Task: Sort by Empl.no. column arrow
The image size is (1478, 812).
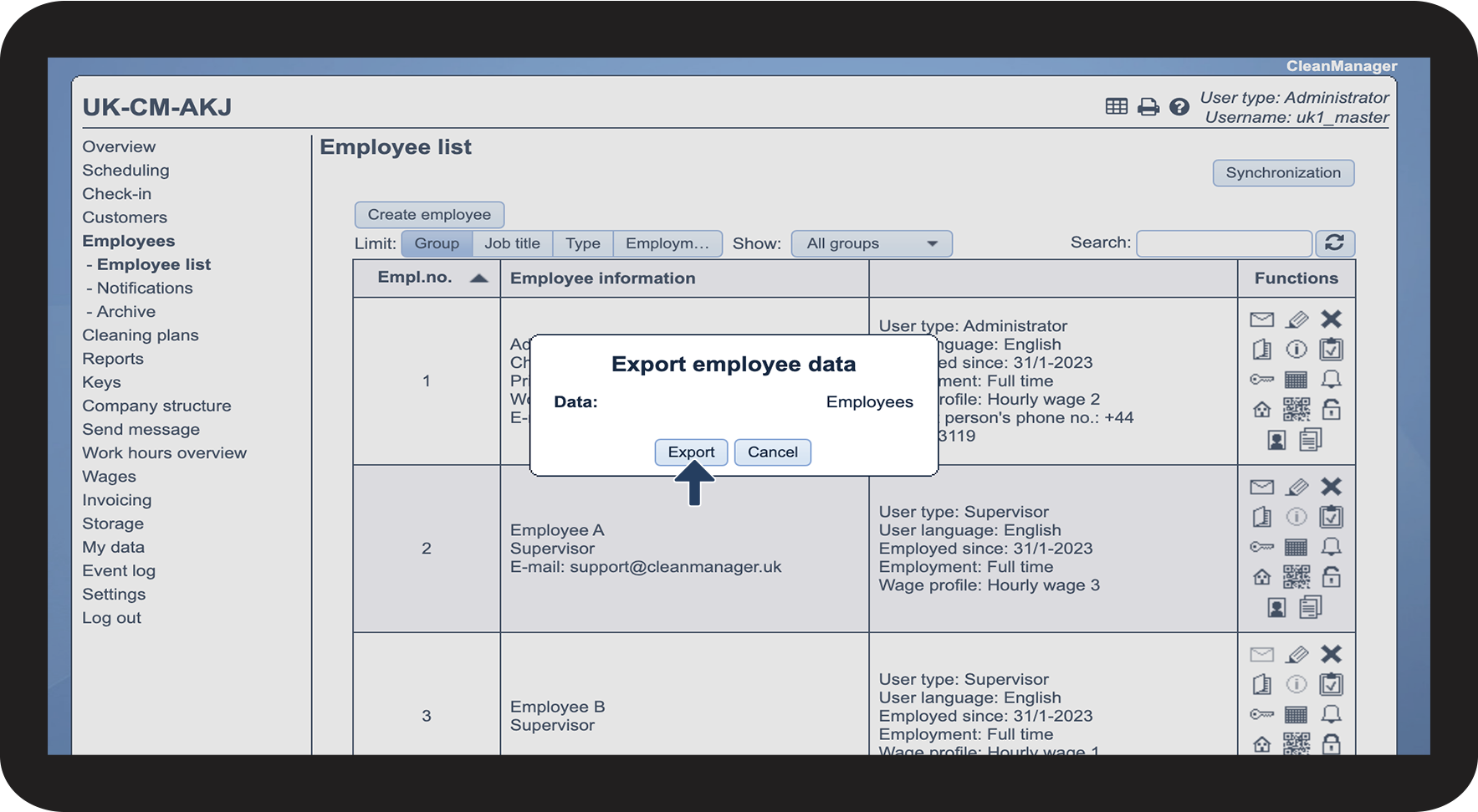Action: [x=478, y=278]
